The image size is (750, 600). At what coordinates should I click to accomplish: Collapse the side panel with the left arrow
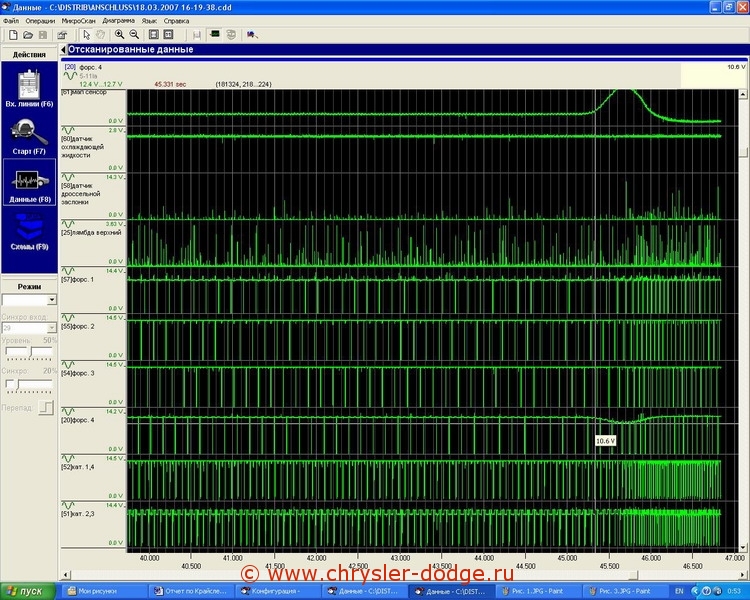coord(63,50)
